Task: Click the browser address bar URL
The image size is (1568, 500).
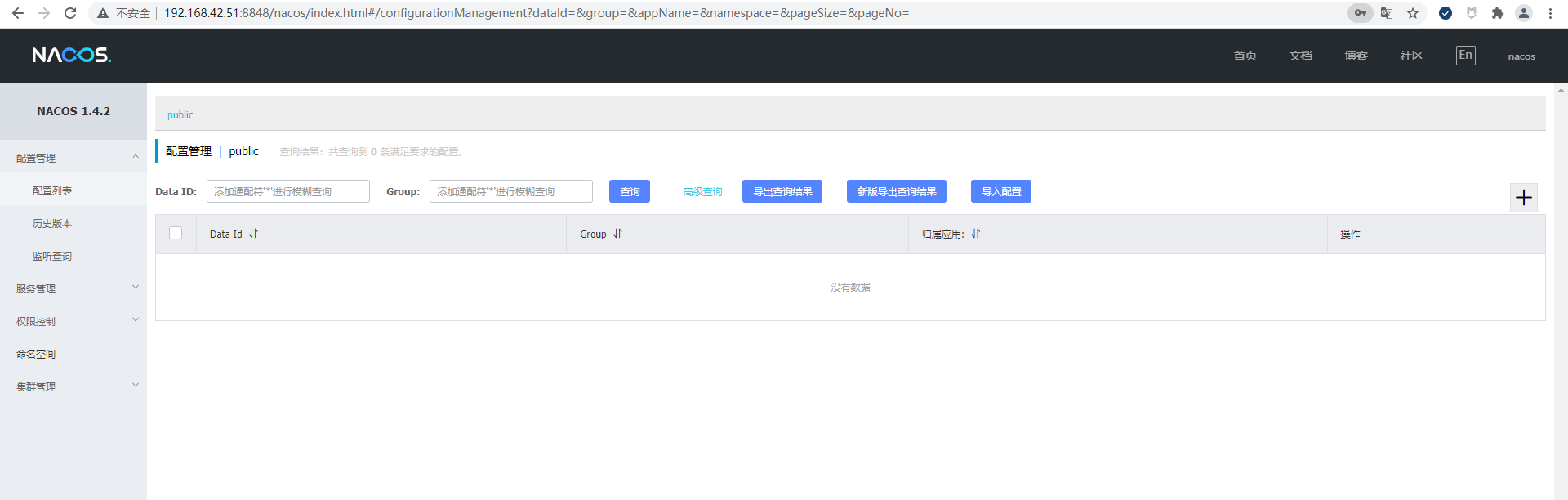Action: (537, 13)
